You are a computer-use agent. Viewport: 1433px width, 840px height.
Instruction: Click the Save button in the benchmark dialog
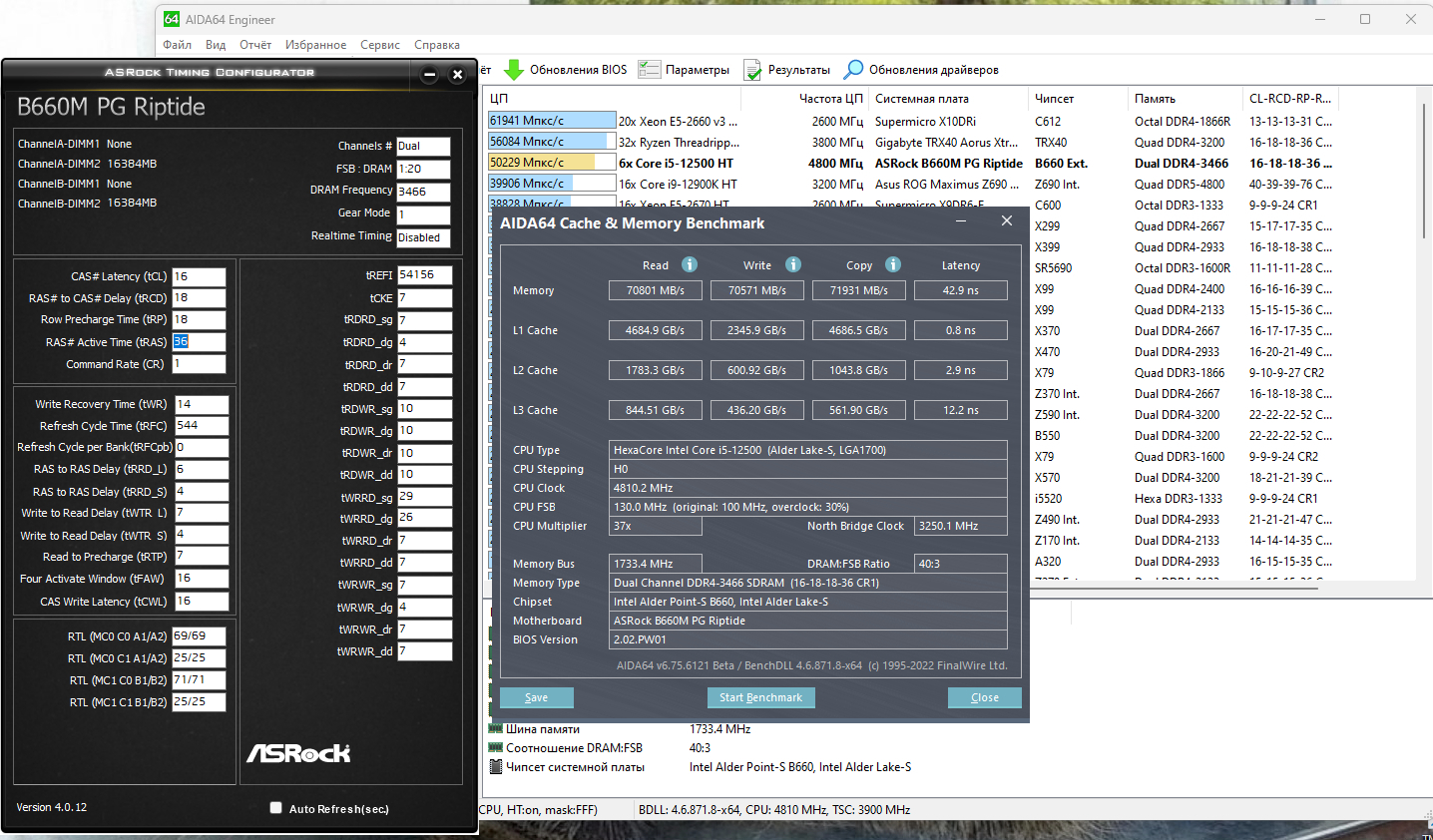point(536,697)
